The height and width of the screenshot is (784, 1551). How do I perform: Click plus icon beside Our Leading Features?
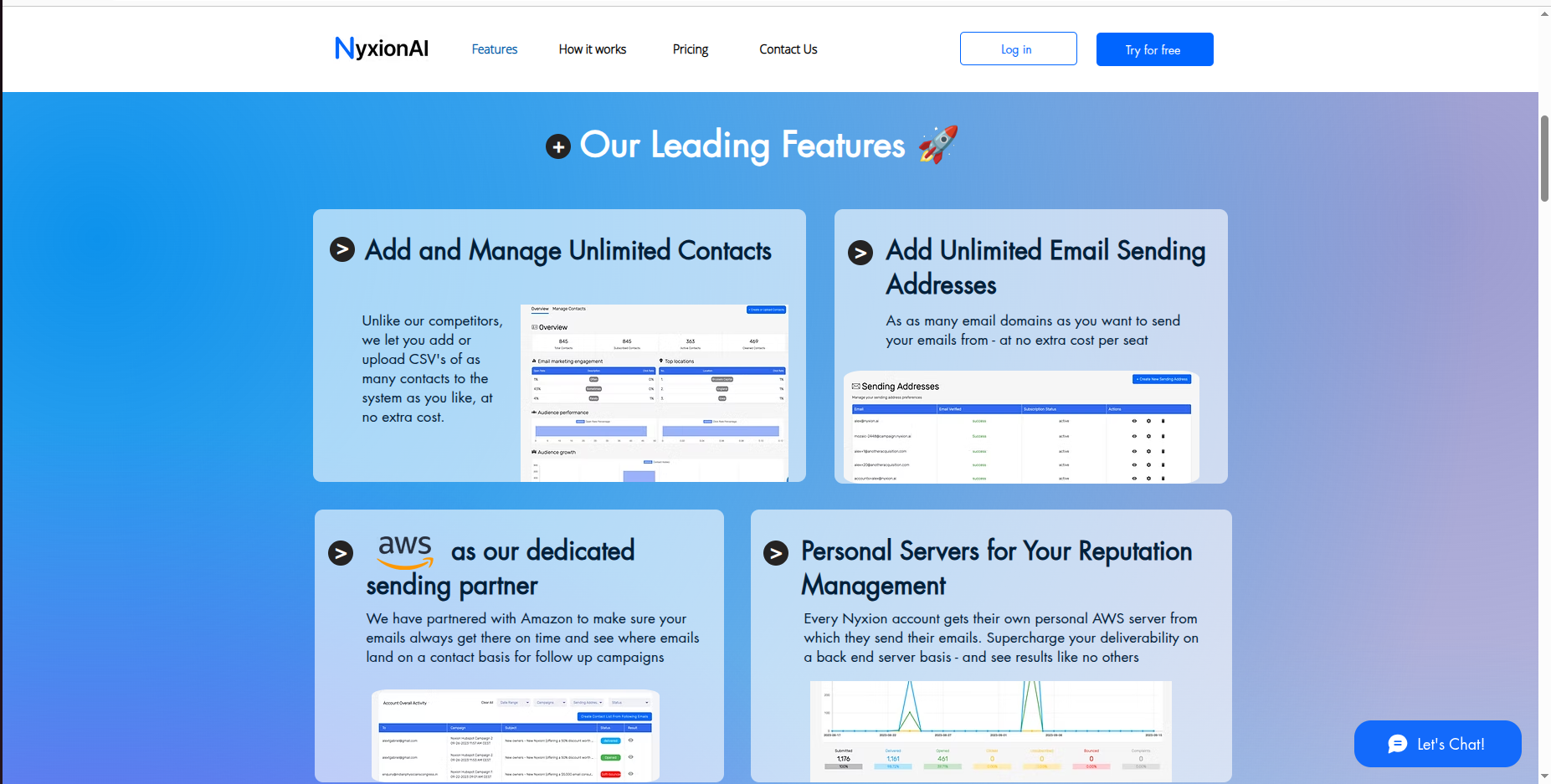coord(558,146)
